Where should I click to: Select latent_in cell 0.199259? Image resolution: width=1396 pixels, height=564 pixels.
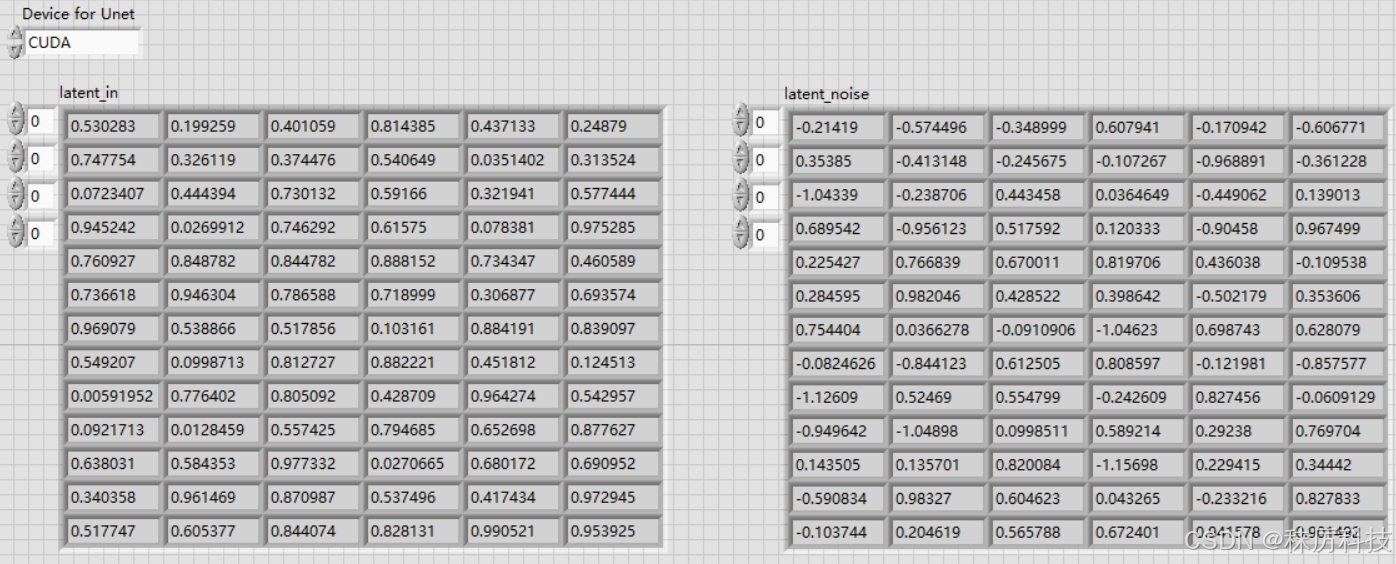tap(213, 126)
